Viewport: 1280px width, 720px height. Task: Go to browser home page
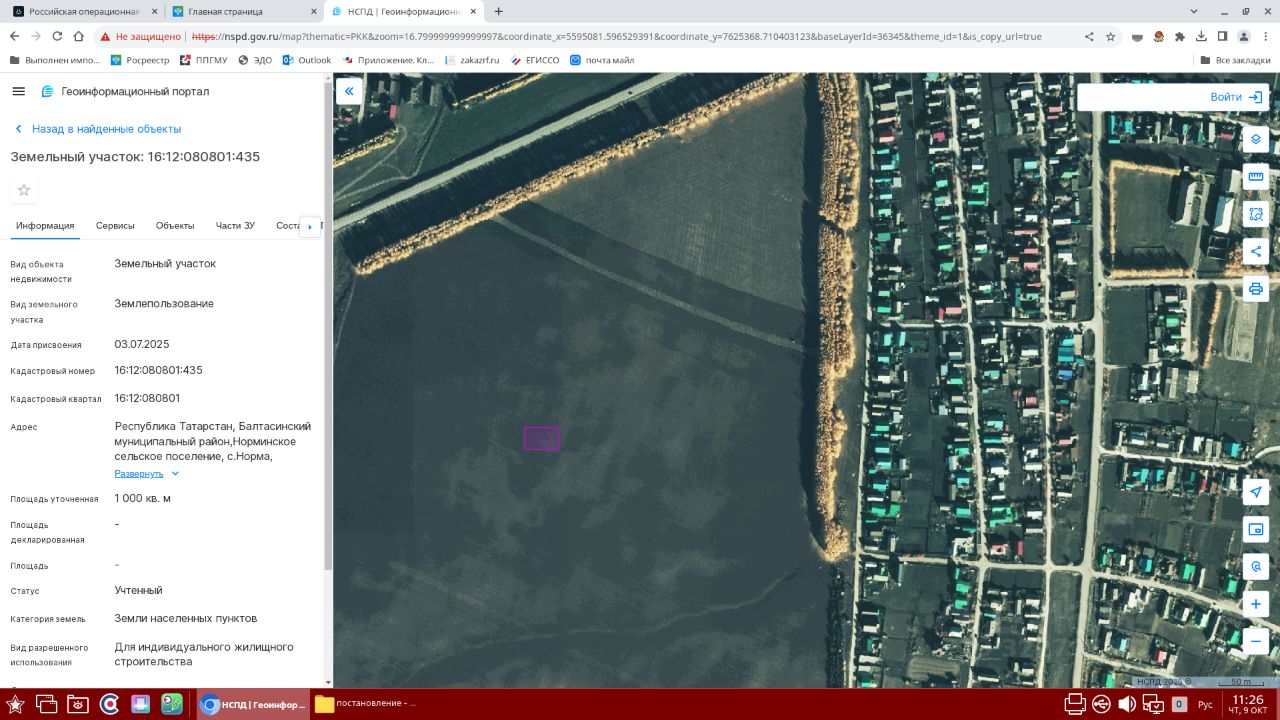(x=79, y=36)
